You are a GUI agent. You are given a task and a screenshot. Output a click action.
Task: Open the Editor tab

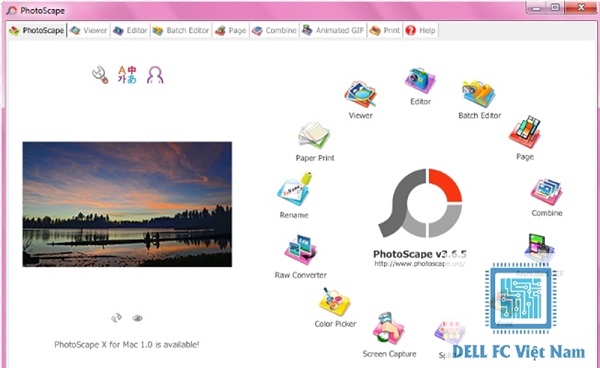pyautogui.click(x=130, y=30)
